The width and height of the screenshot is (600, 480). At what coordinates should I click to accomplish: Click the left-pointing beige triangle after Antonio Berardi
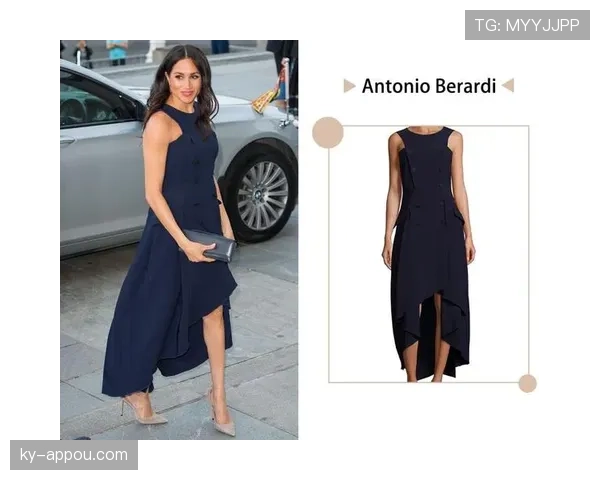pos(508,85)
